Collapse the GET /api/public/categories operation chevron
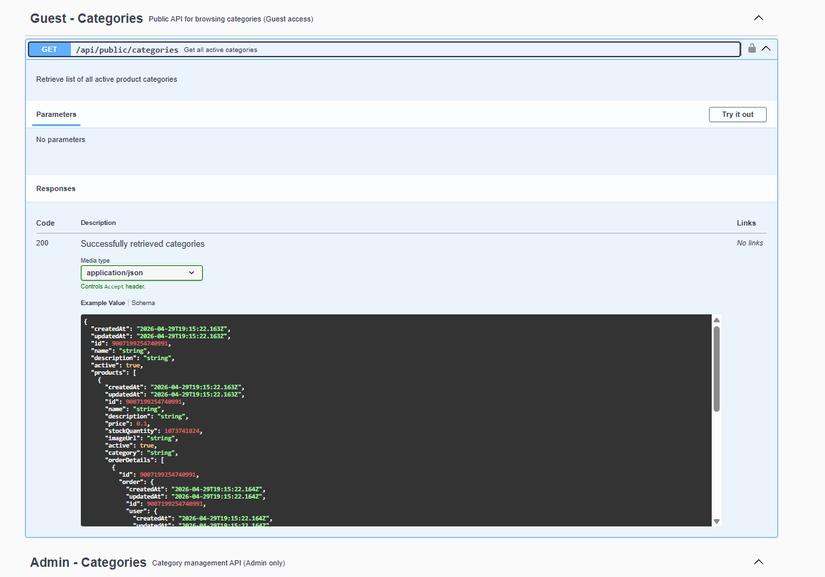 [x=766, y=48]
